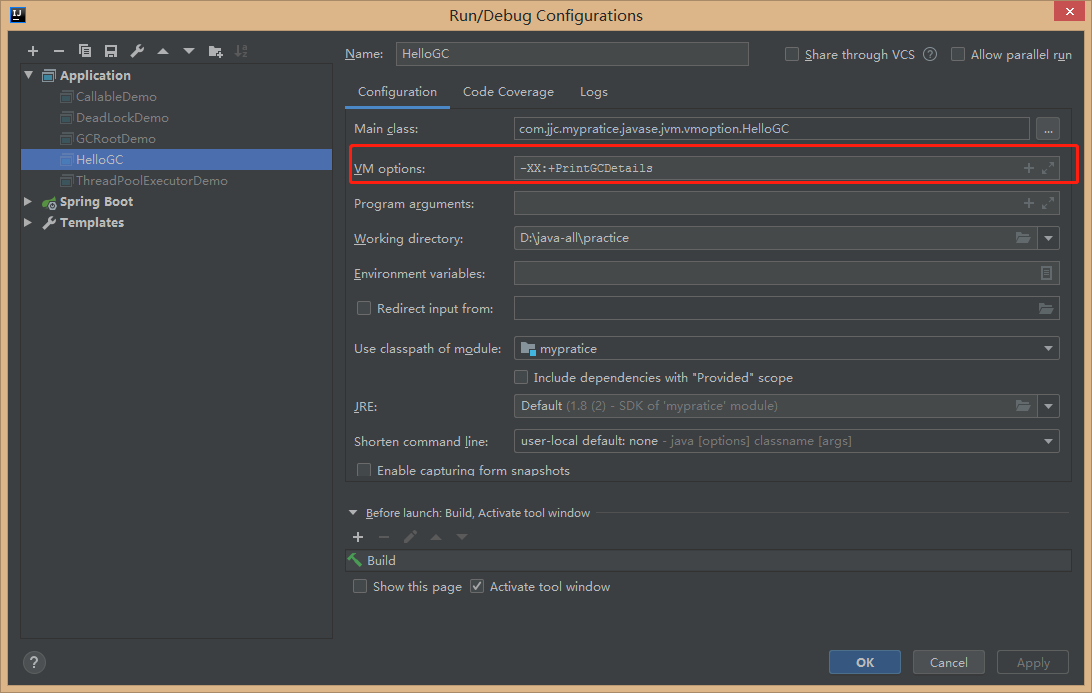Image resolution: width=1092 pixels, height=693 pixels.
Task: Click the Add New Configuration plus icon
Action: (x=33, y=51)
